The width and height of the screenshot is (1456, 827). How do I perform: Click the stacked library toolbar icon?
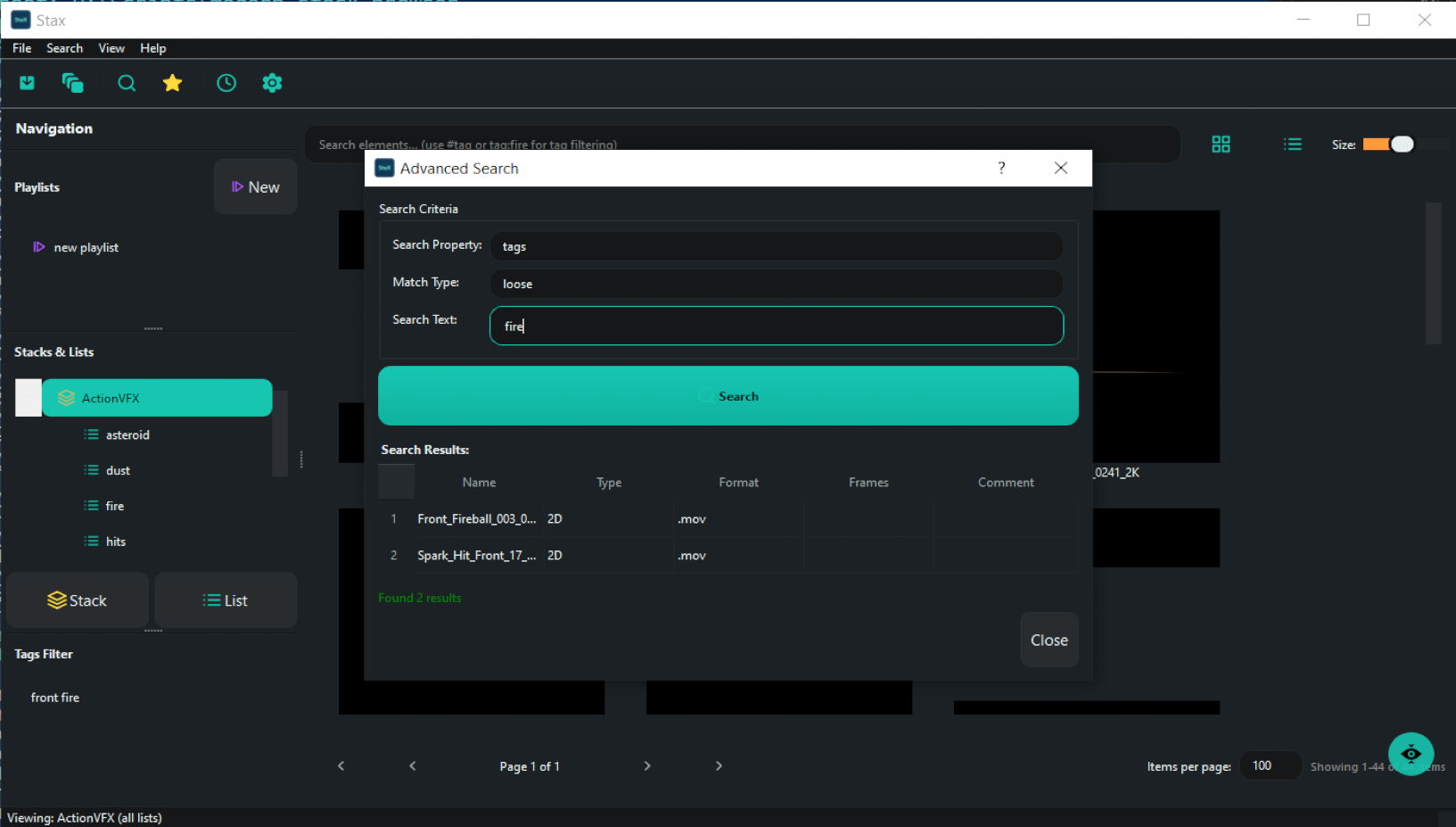[x=72, y=83]
